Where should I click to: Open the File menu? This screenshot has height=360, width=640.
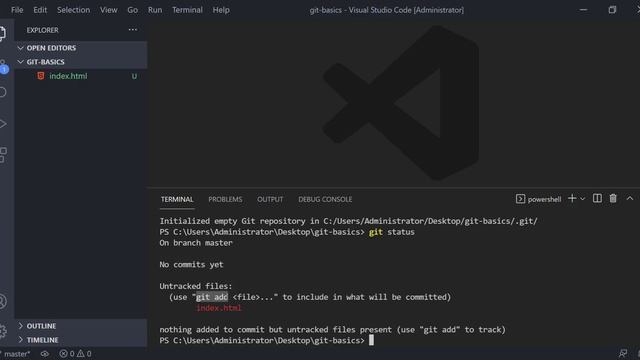pos(17,10)
